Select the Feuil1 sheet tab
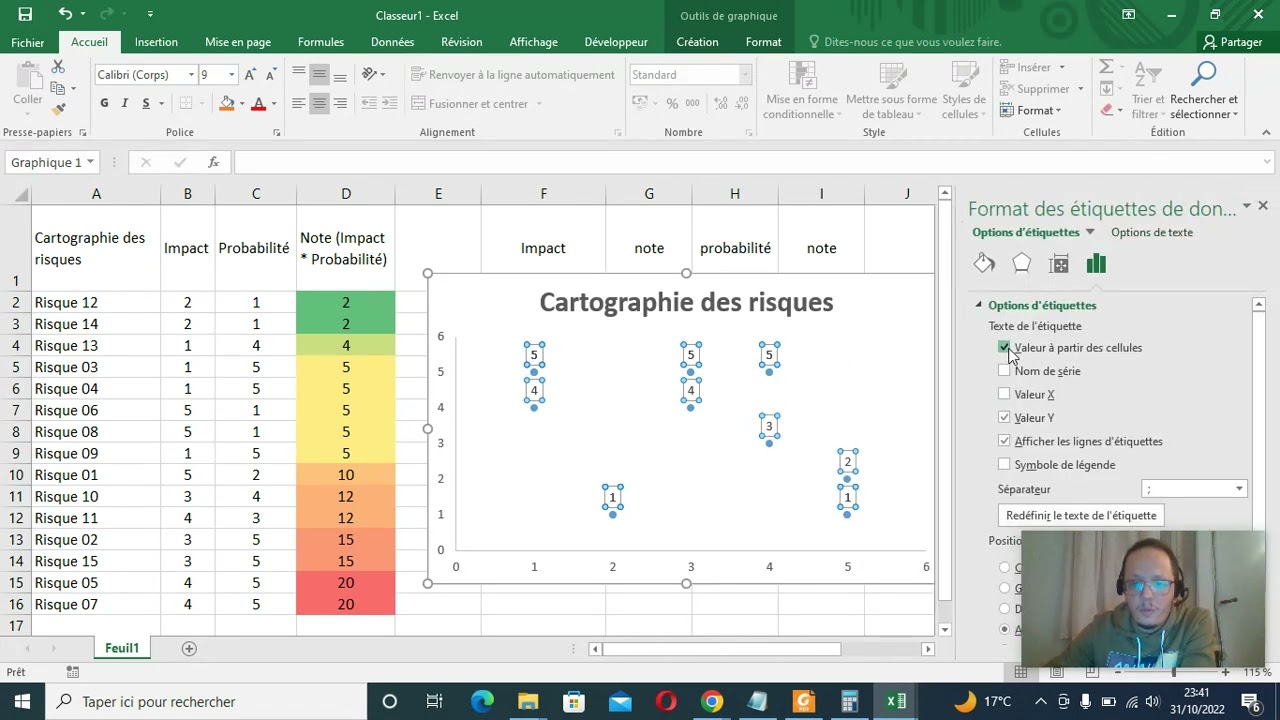 click(x=122, y=648)
